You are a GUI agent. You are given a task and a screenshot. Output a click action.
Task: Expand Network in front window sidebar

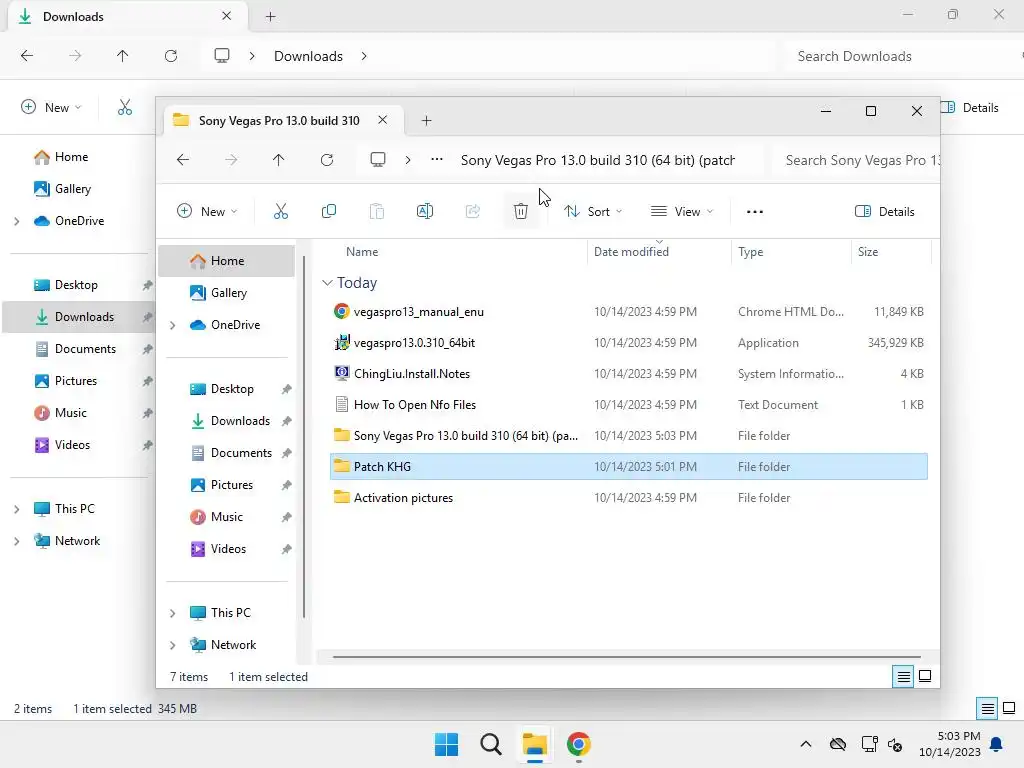coord(172,645)
